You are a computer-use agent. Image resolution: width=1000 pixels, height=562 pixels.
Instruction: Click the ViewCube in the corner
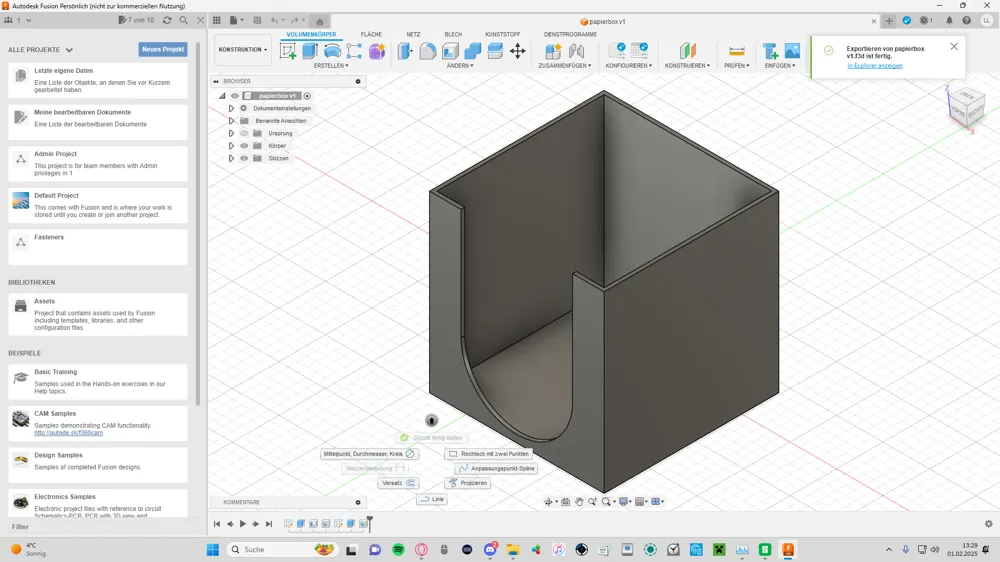point(967,106)
